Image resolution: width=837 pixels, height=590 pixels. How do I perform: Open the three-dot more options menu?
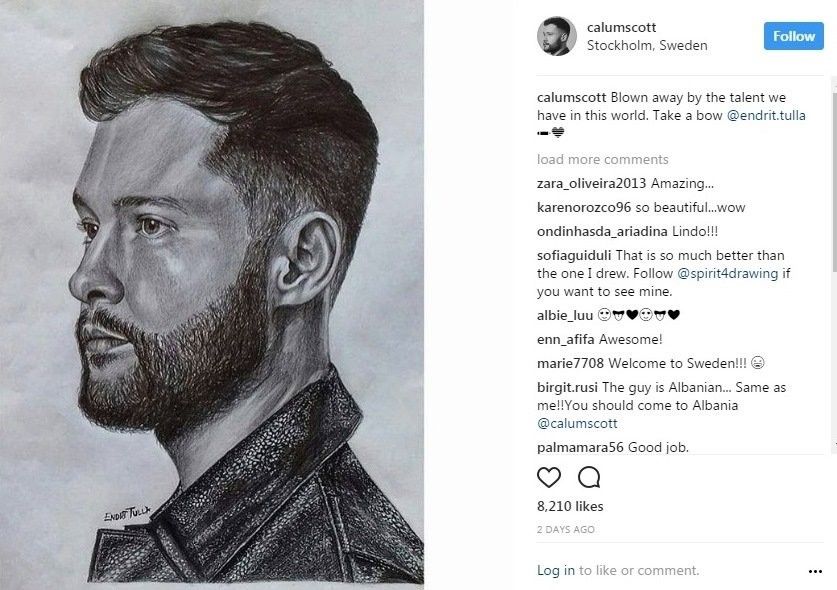tap(815, 571)
